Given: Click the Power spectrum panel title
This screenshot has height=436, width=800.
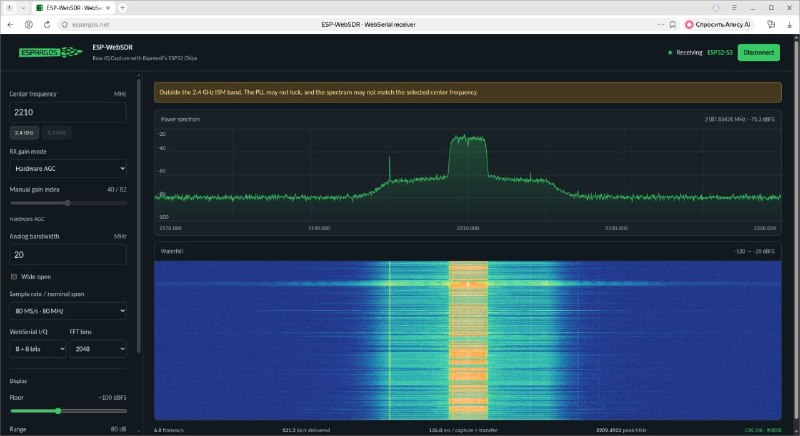Looking at the screenshot, I should pos(180,119).
